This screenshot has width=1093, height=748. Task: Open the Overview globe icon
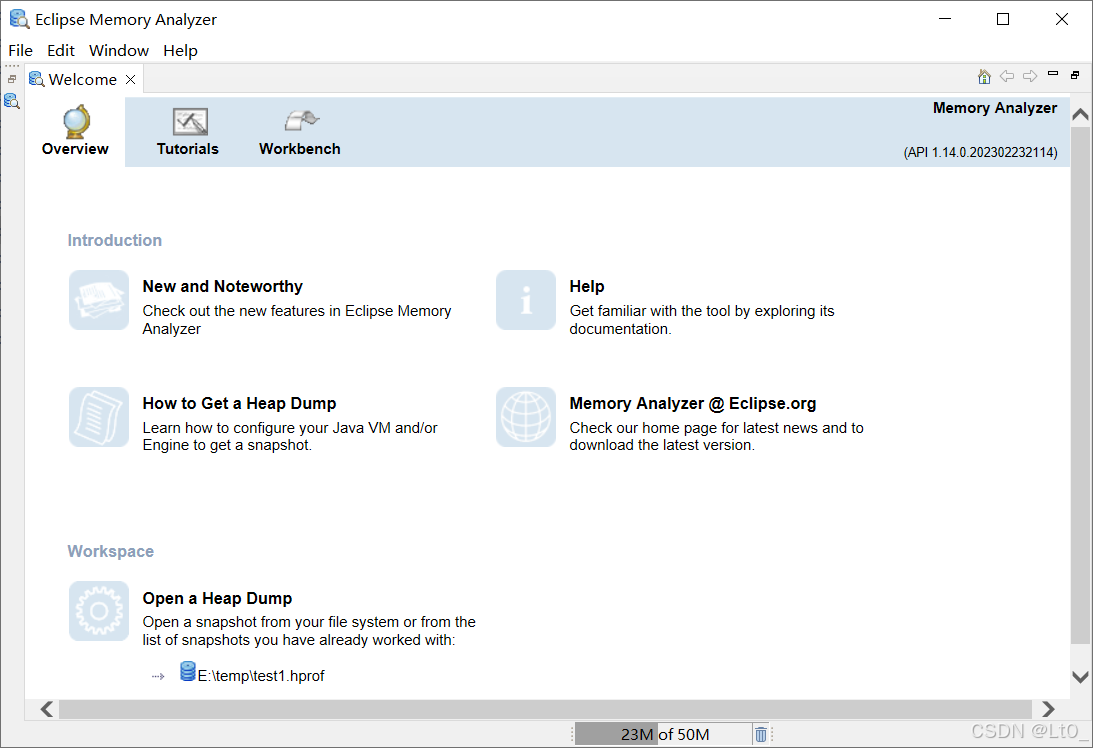(76, 121)
